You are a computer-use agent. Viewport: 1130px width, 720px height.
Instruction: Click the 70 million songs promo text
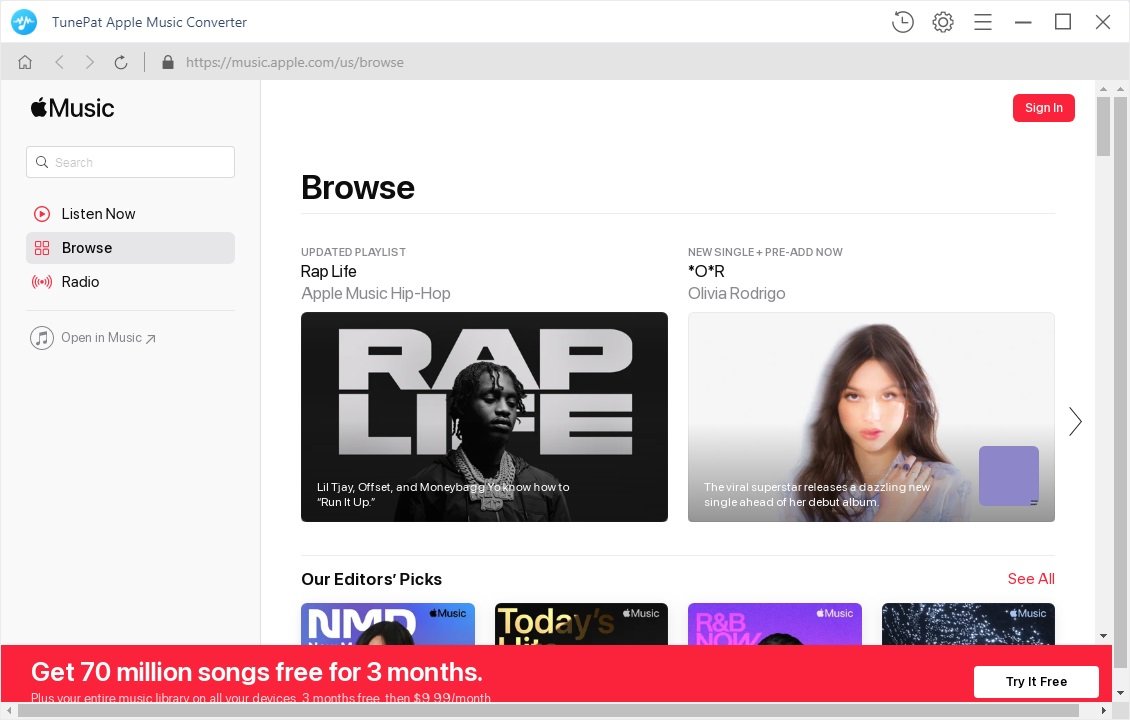(257, 672)
